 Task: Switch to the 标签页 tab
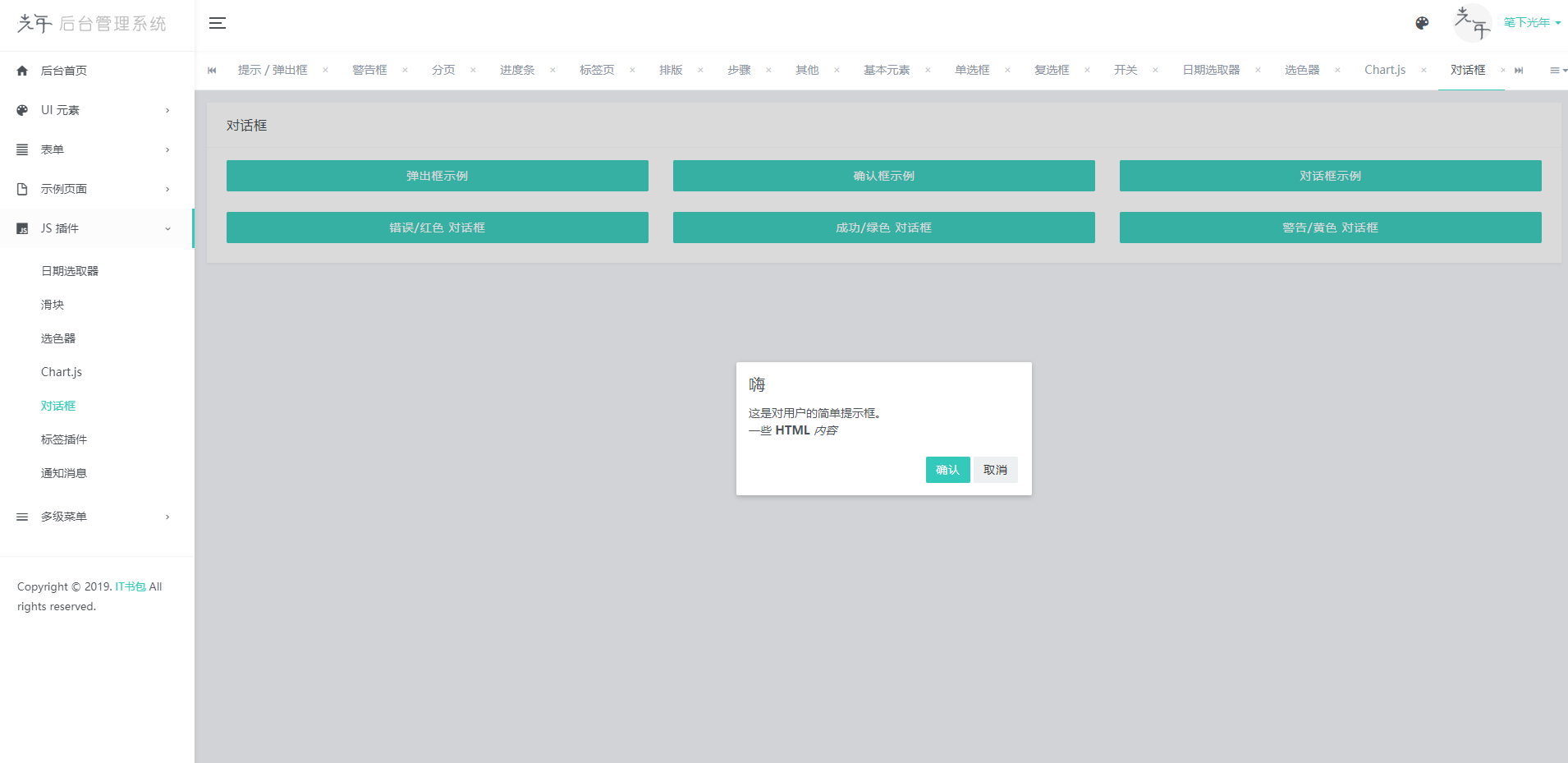[x=597, y=70]
